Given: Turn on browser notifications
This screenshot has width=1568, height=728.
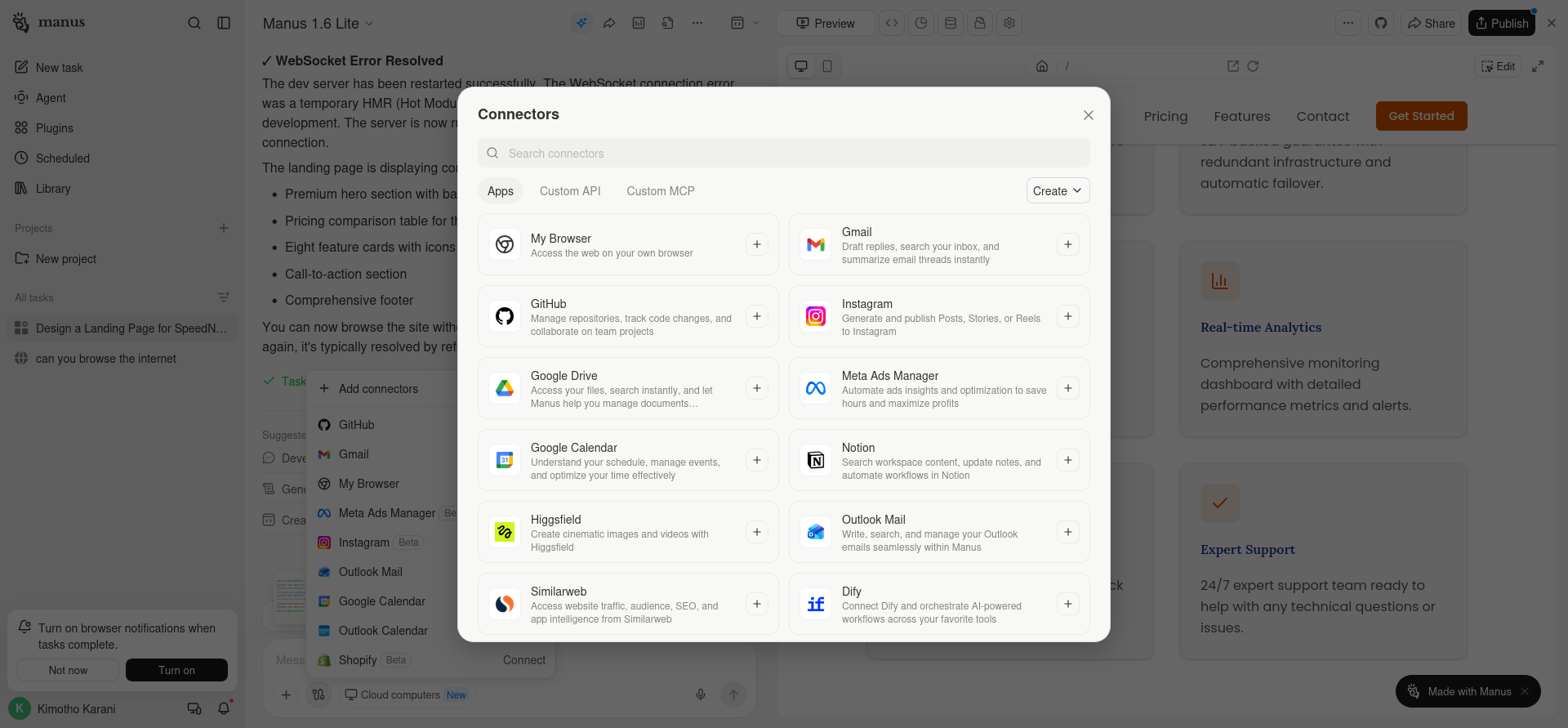Looking at the screenshot, I should pyautogui.click(x=176, y=670).
